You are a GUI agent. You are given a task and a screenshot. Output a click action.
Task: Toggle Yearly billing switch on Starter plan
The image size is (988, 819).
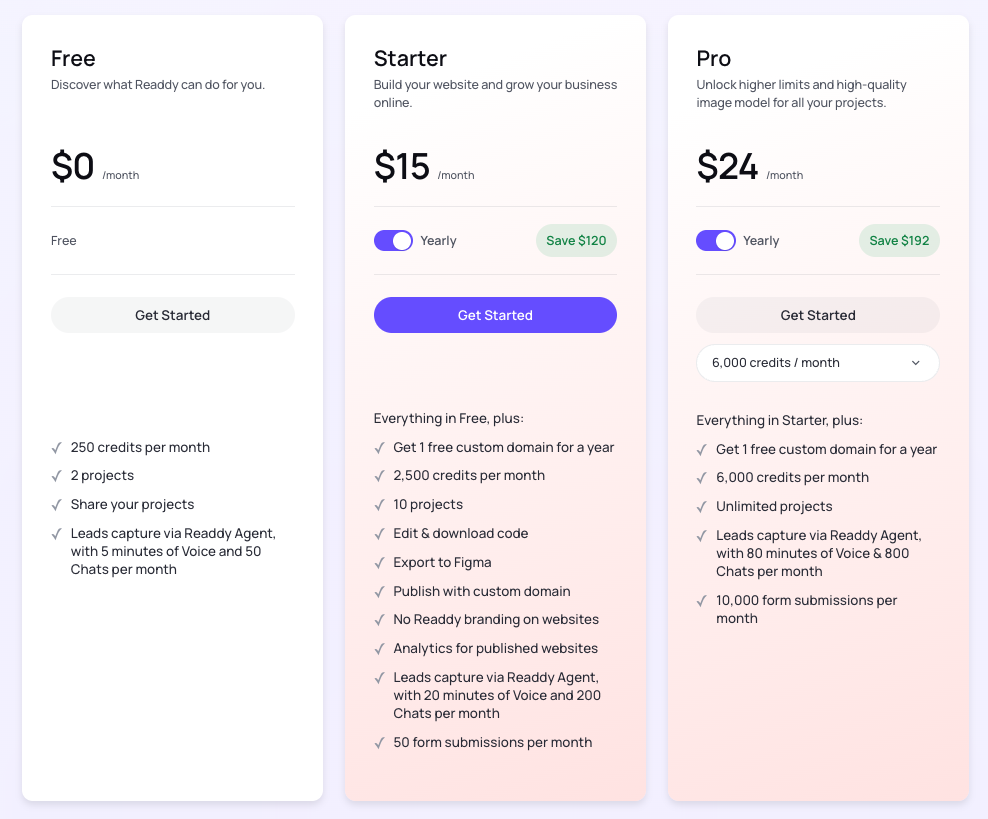pyautogui.click(x=393, y=241)
